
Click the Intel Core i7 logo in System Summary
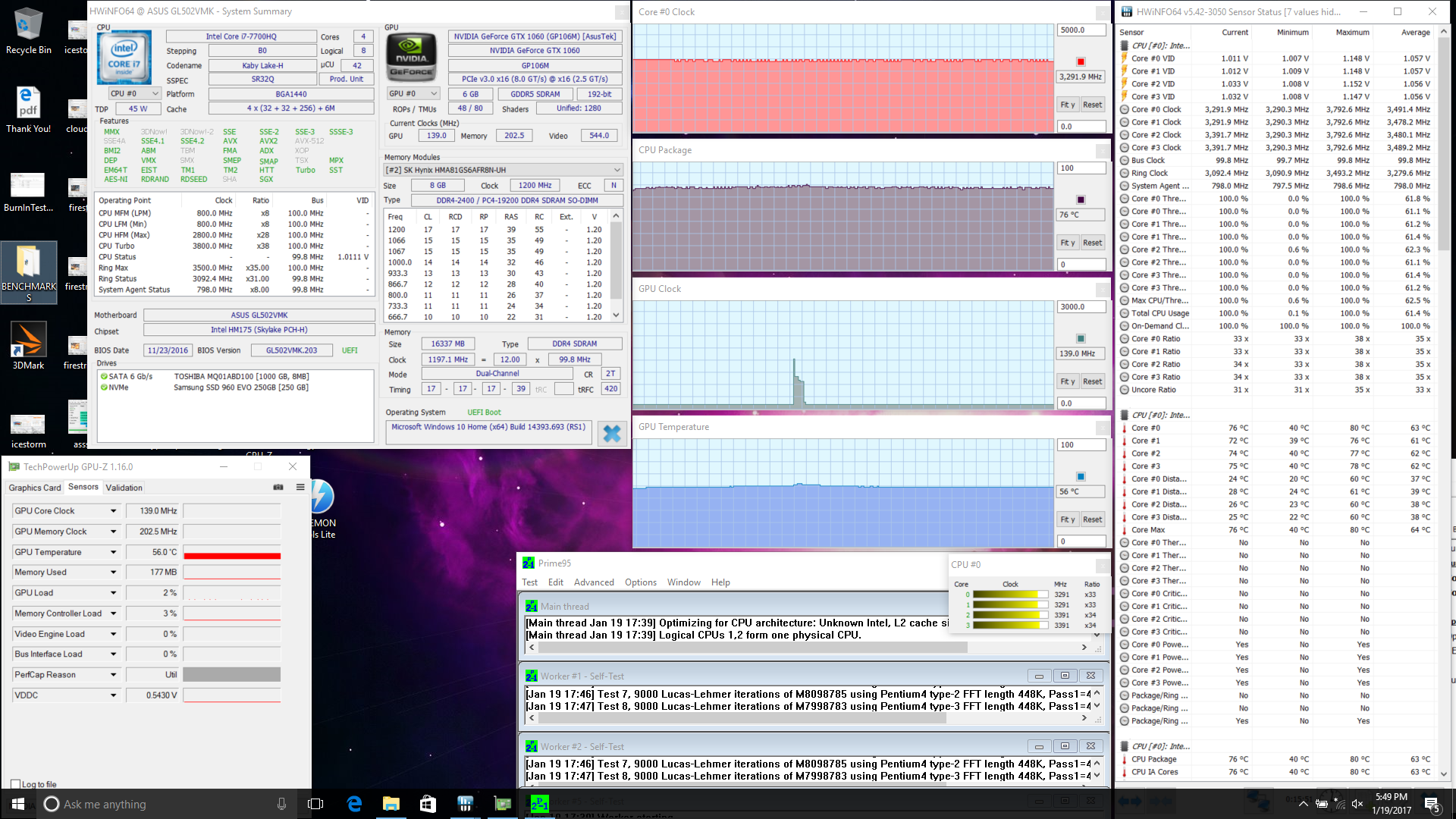pos(124,57)
